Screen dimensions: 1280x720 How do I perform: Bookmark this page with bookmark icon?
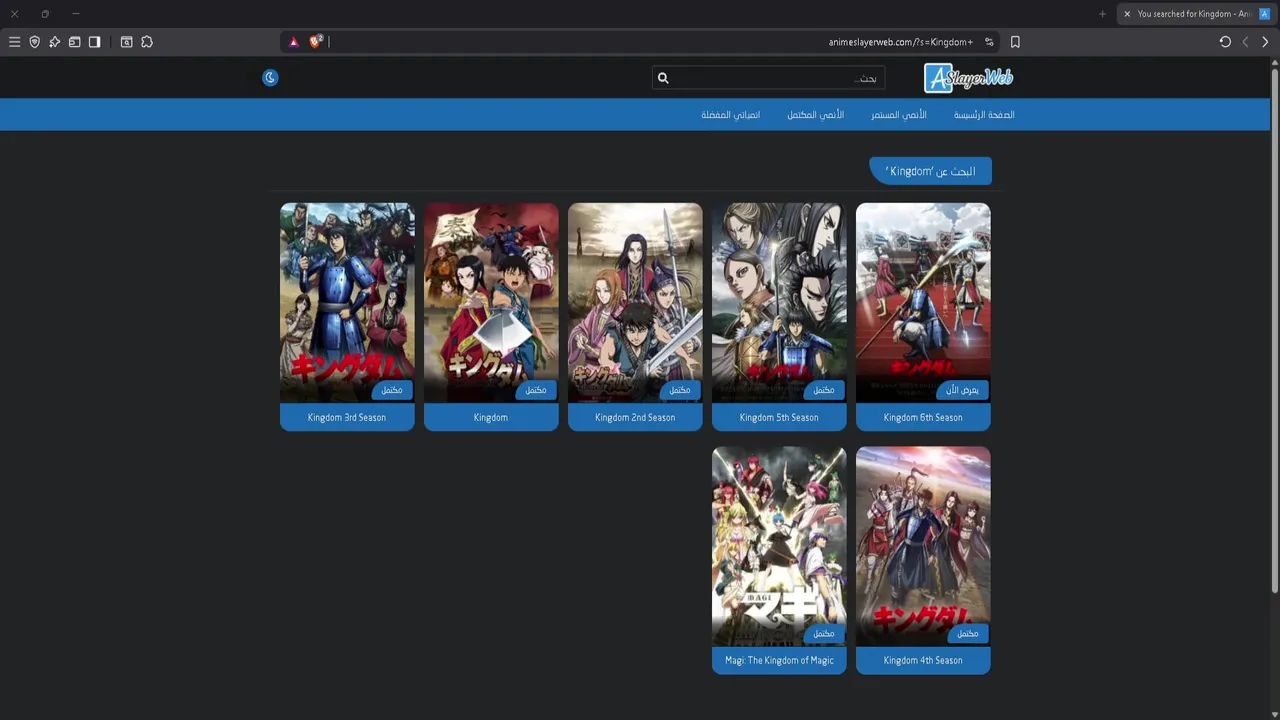pos(1015,42)
